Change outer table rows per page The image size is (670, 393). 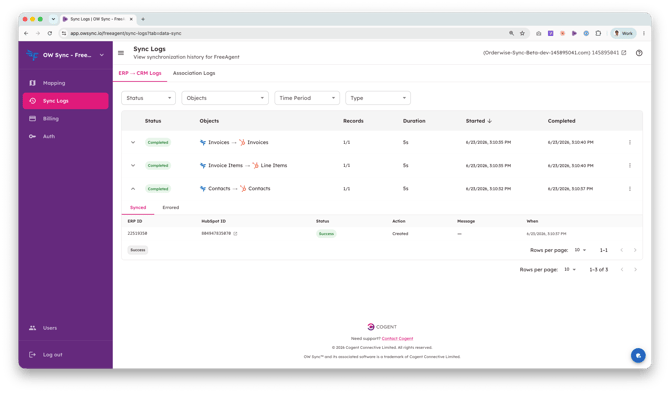point(570,270)
